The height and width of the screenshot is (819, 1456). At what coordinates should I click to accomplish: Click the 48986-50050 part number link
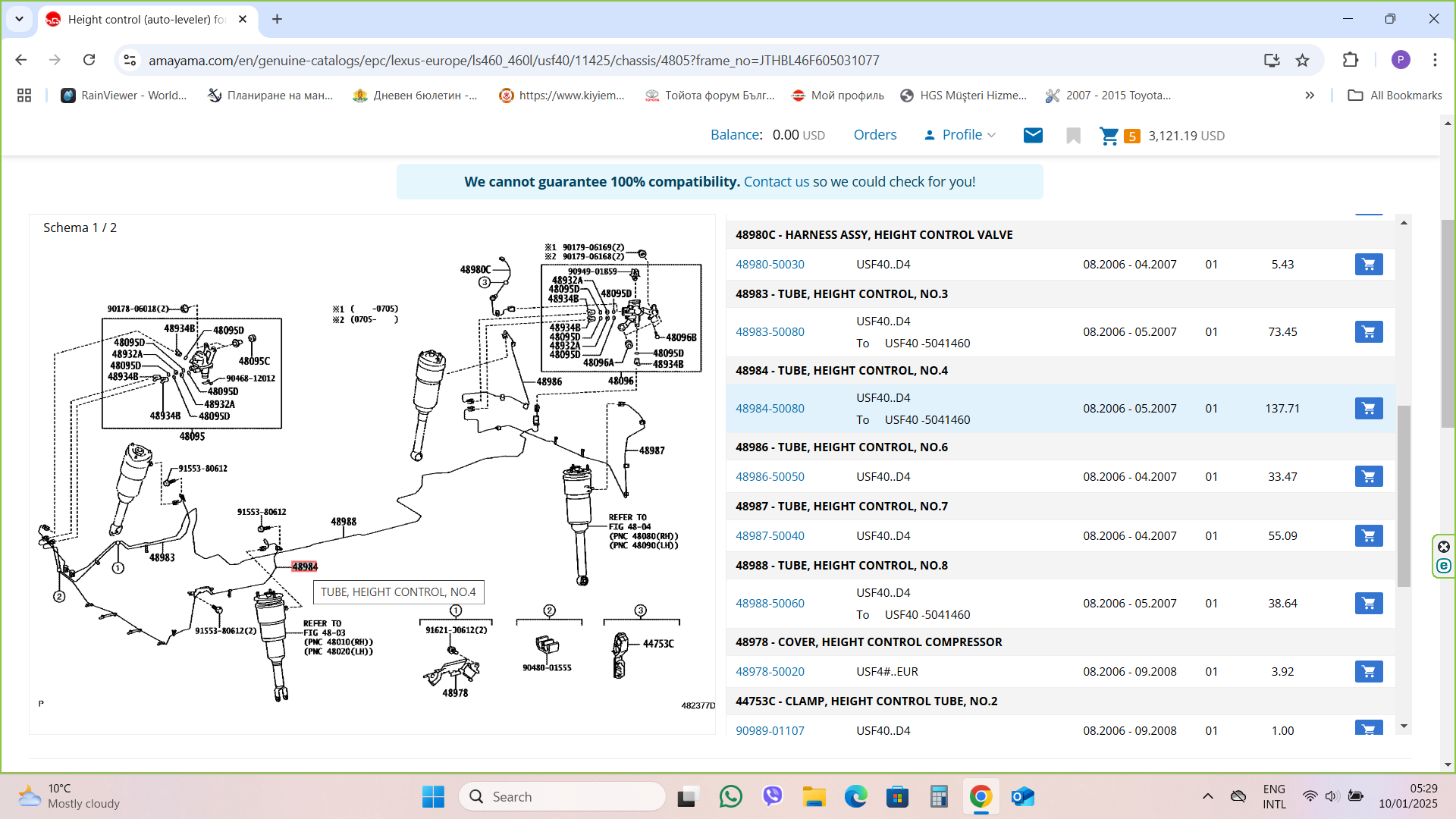[770, 476]
